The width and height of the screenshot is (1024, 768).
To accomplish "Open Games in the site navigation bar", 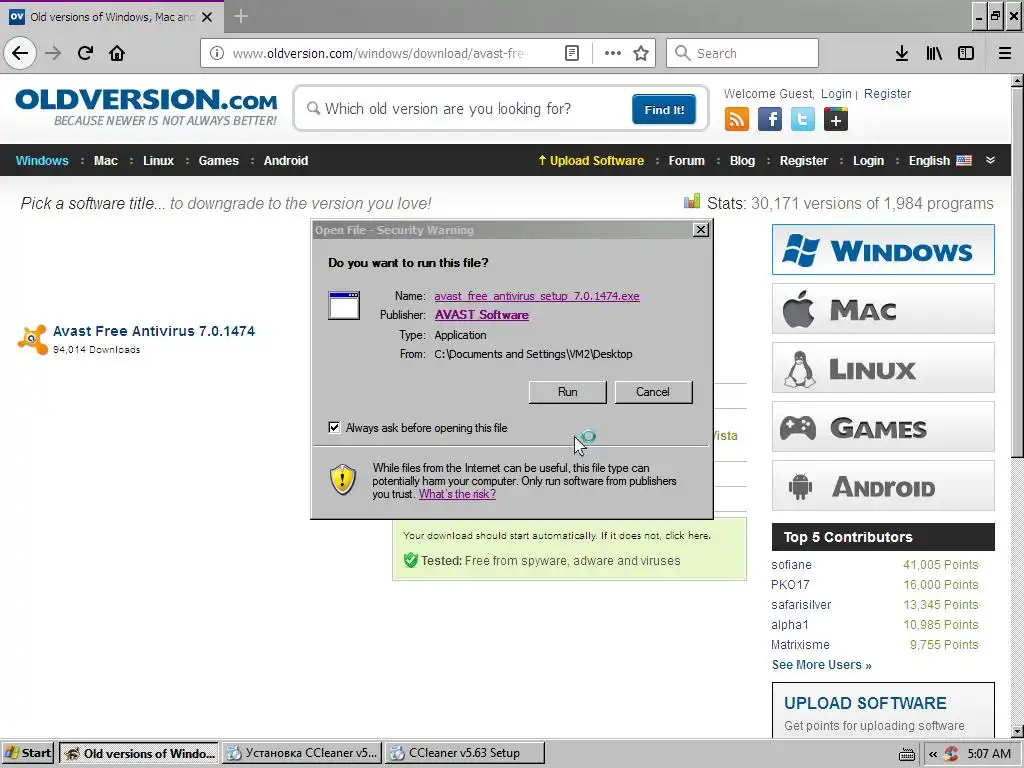I will [219, 161].
